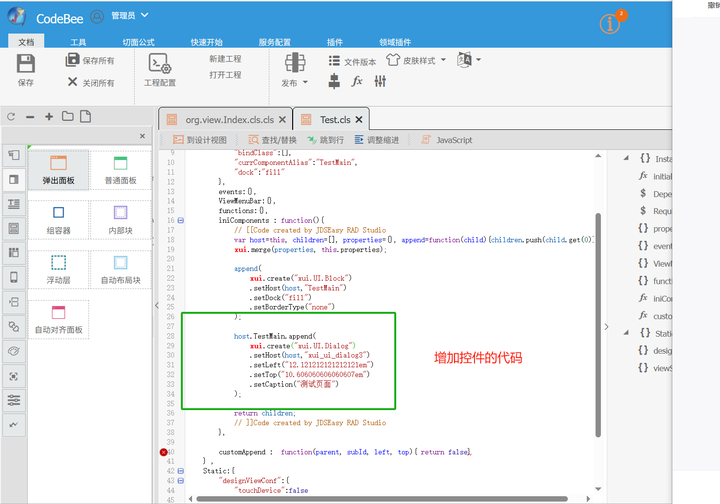720x504 pixels.
Task: Click Go to design view (到设计视图) button
Action: pyautogui.click(x=200, y=140)
